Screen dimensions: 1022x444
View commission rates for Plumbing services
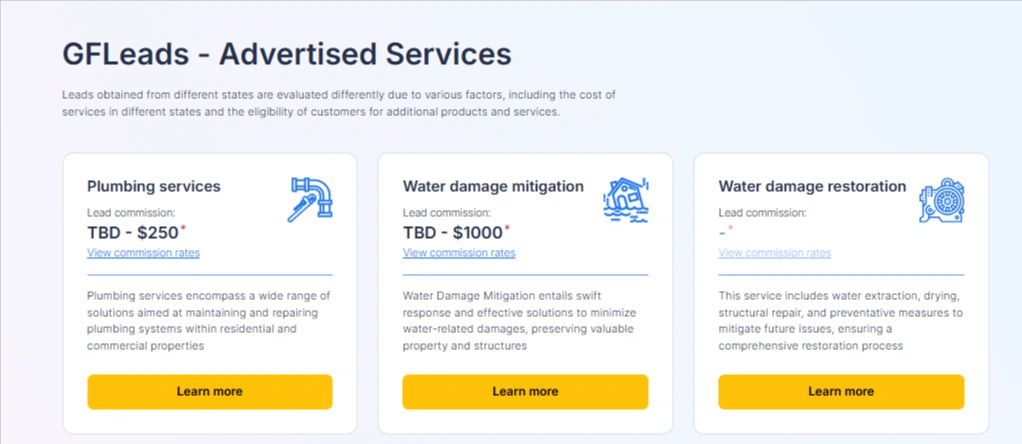click(x=143, y=253)
